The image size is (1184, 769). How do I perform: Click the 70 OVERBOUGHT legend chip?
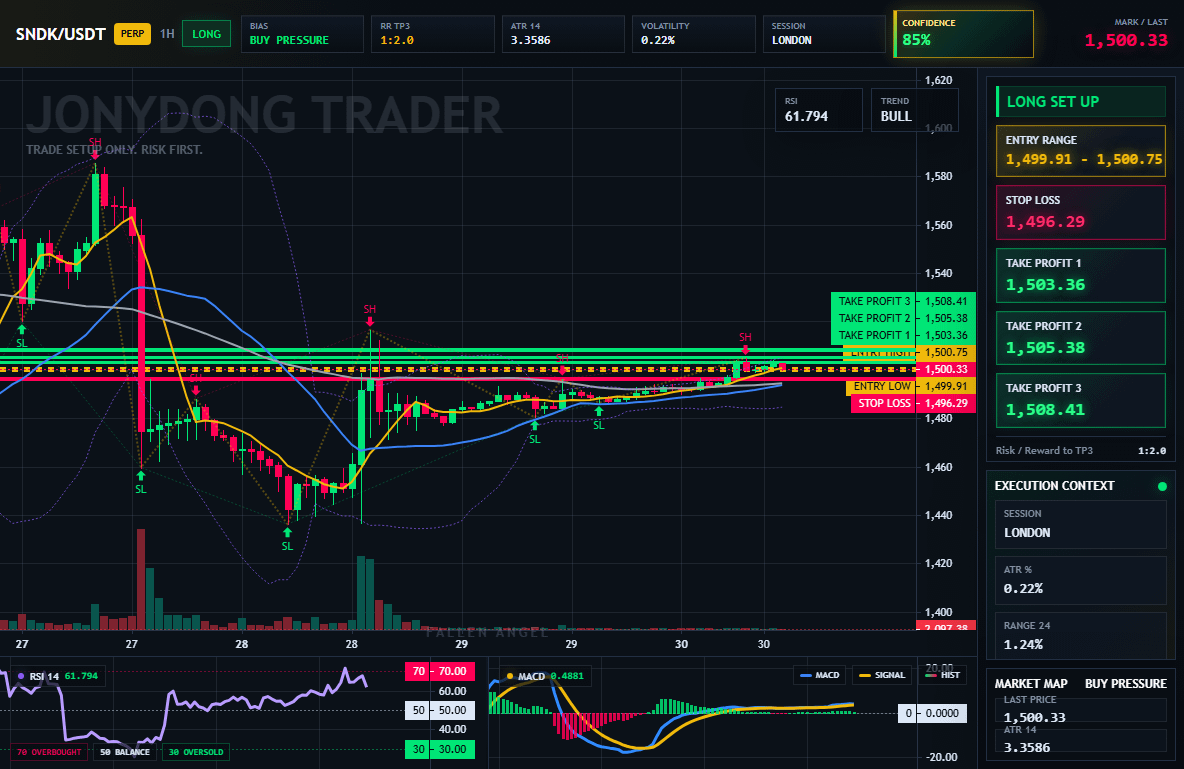pos(49,752)
